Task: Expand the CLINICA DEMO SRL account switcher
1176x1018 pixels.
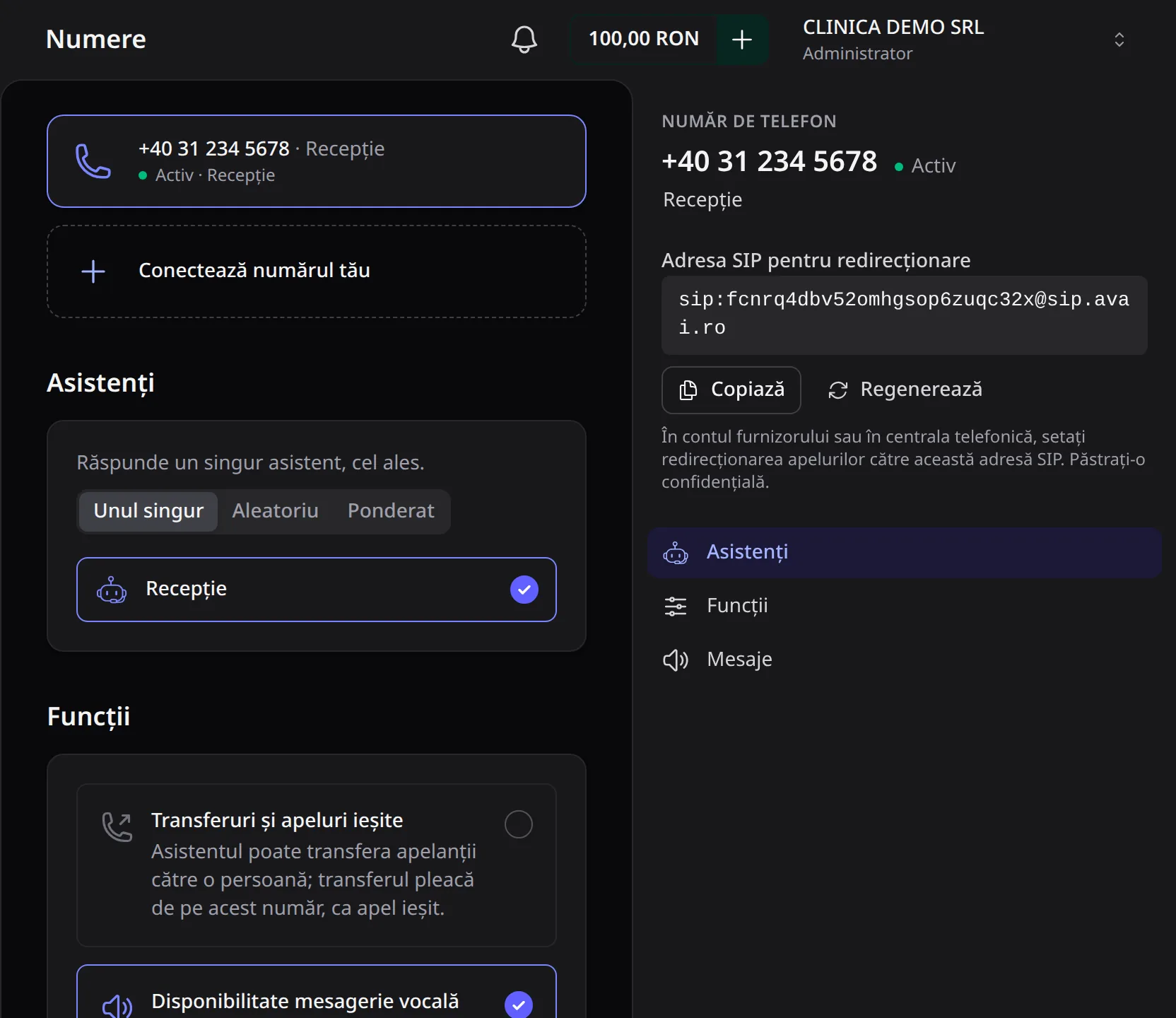Action: (1119, 40)
